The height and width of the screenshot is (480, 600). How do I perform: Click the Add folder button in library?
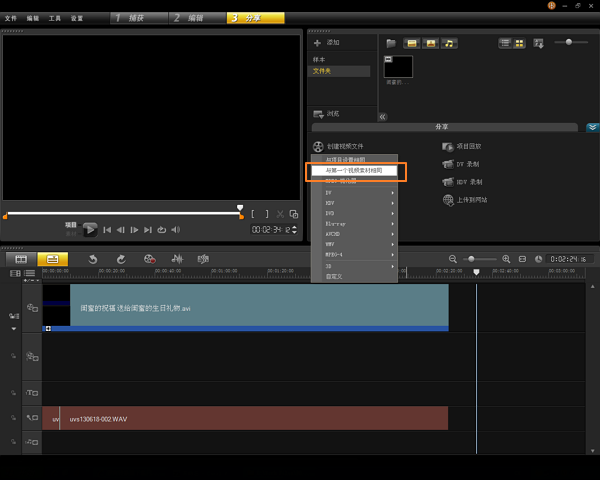pyautogui.click(x=326, y=42)
